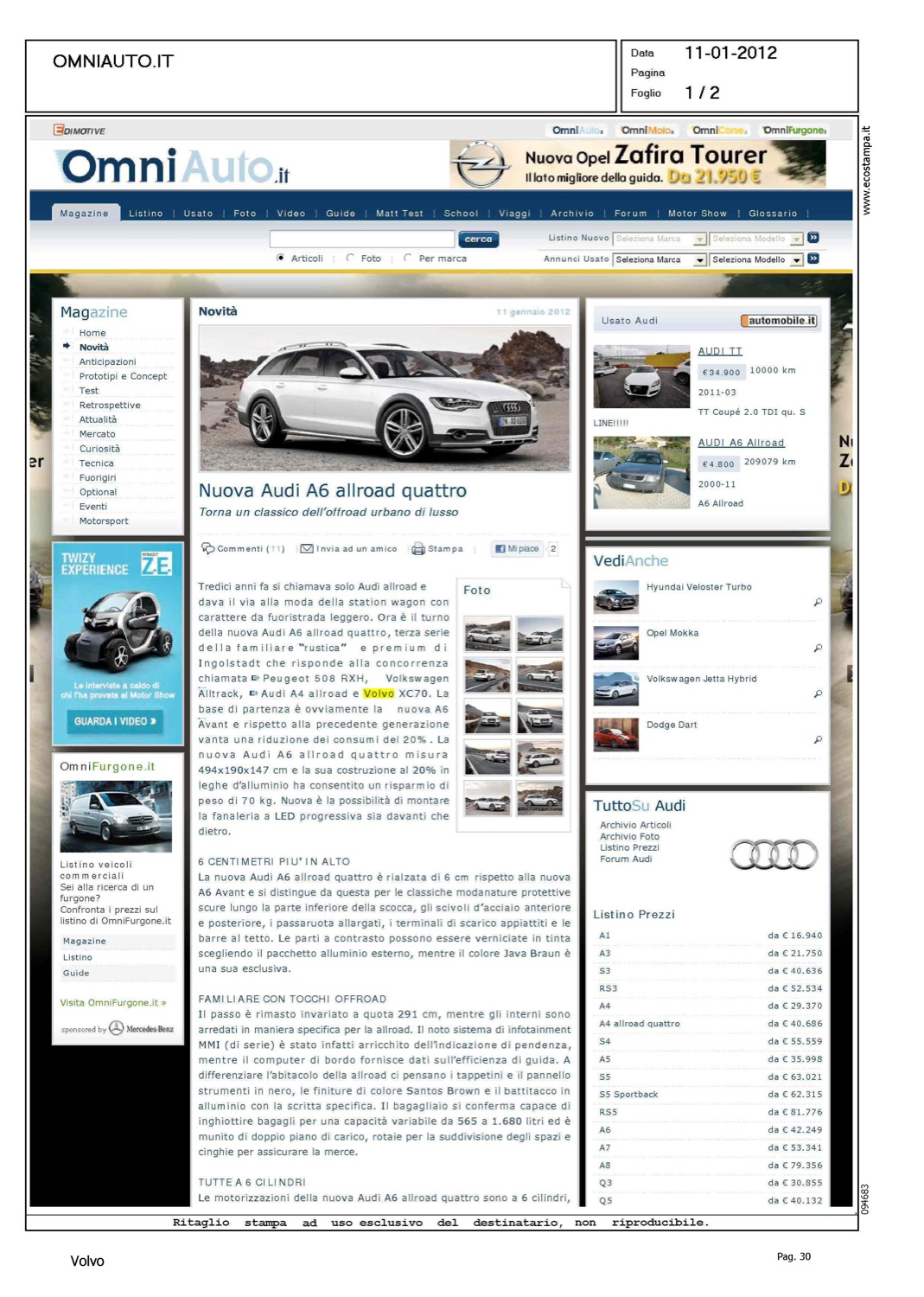The width and height of the screenshot is (924, 1297).
Task: Select the Foto search radio button
Action: point(350,258)
